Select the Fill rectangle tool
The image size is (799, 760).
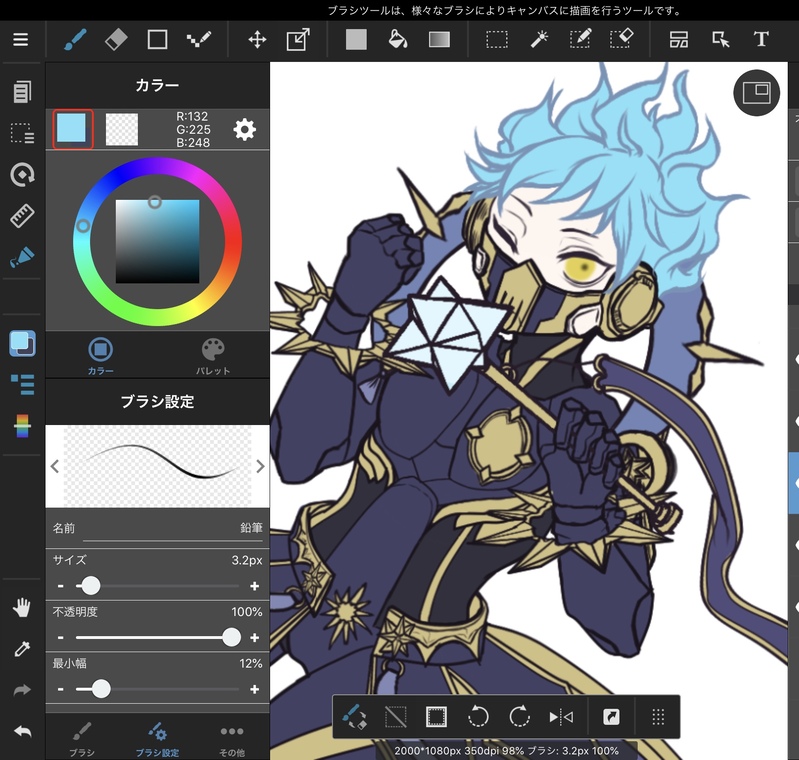click(356, 39)
